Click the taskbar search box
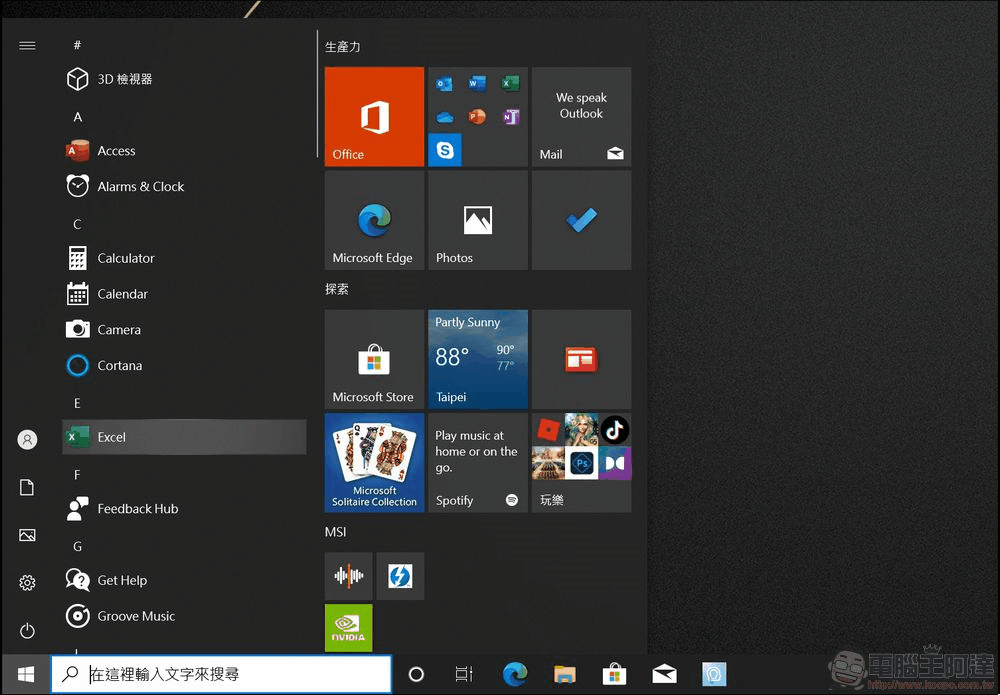Screen dimensions: 1000x695 tap(221, 674)
